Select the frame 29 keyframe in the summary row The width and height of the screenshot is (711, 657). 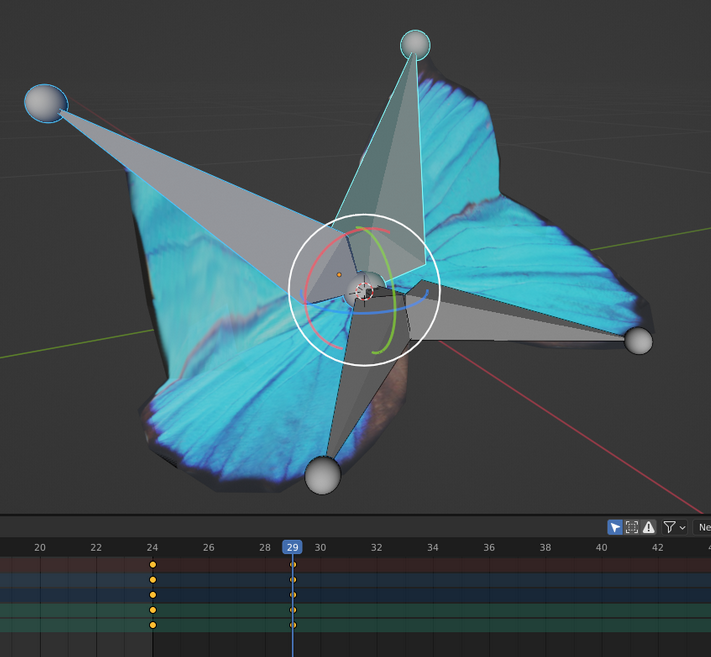[293, 565]
